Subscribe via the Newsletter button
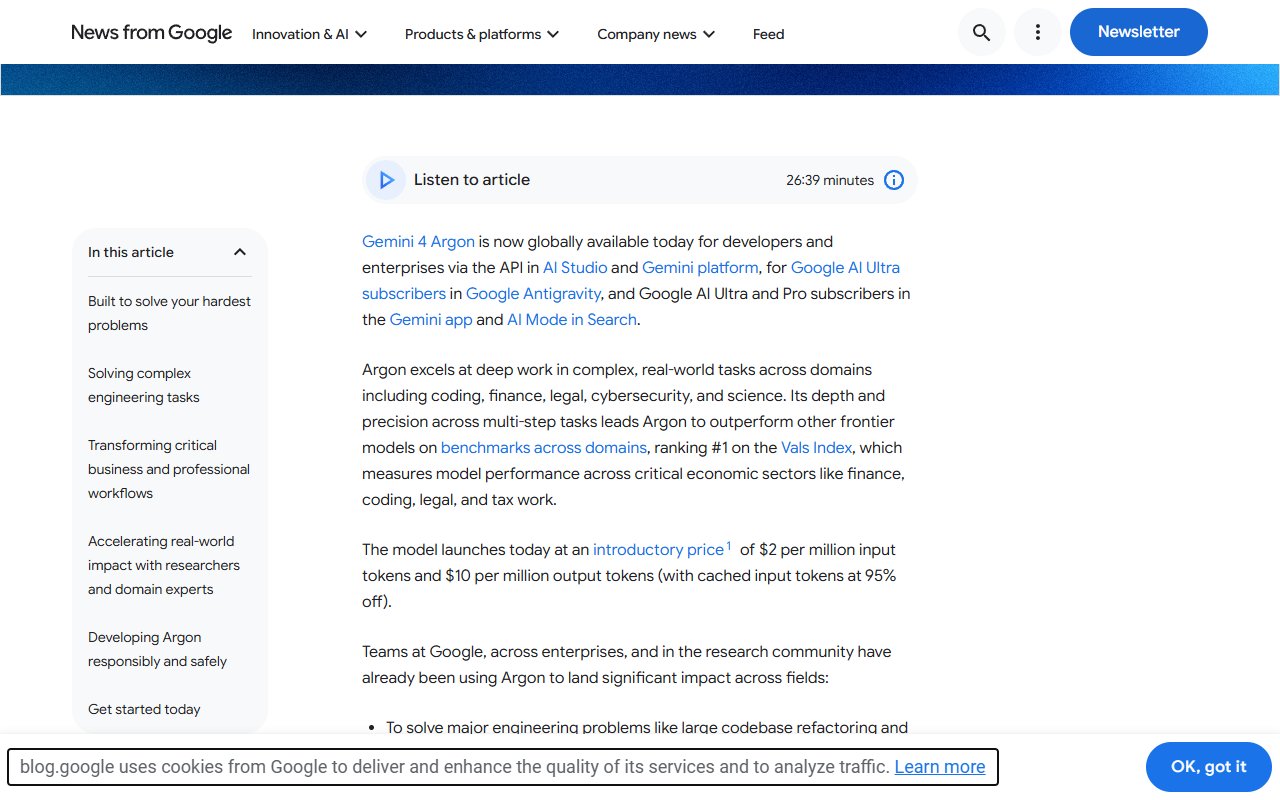This screenshot has width=1280, height=800. (x=1139, y=32)
